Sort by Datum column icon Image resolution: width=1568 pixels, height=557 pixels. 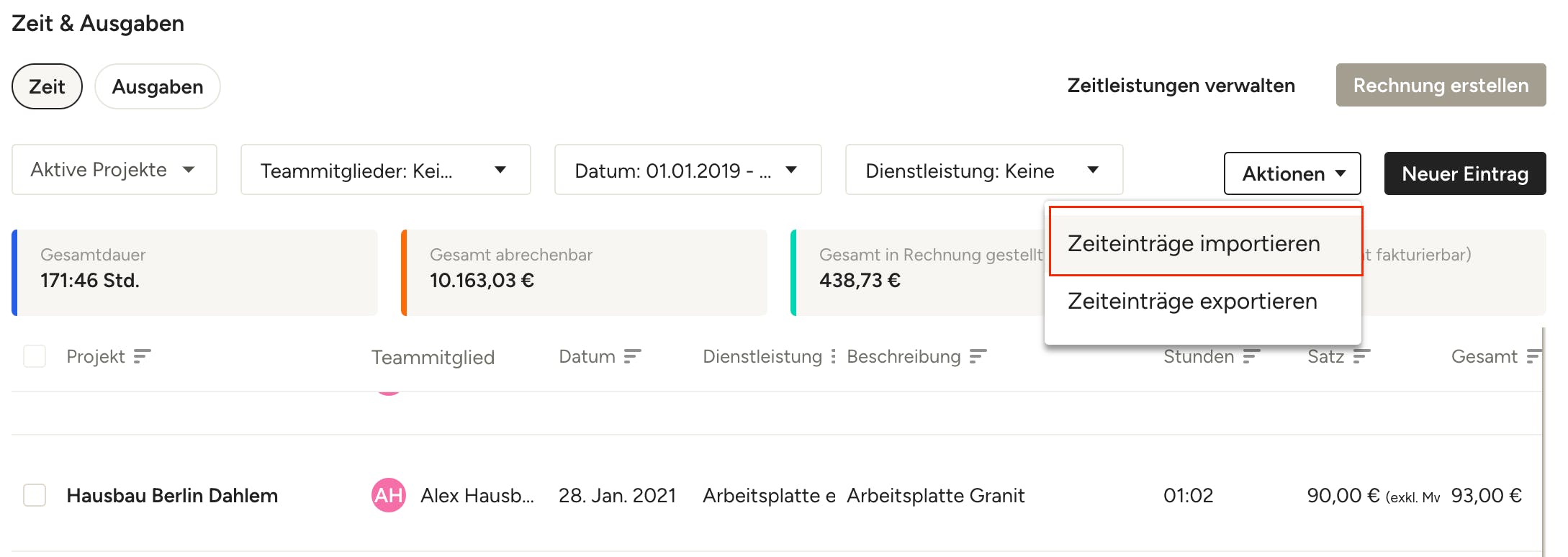point(632,356)
